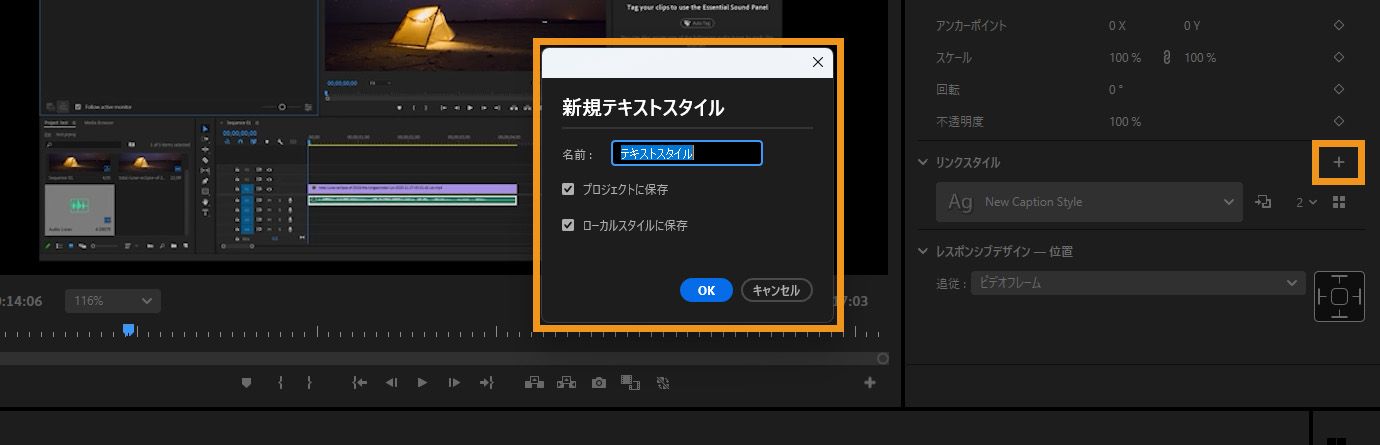Open the New Caption Style dropdown
1380x445 pixels.
pos(1089,202)
